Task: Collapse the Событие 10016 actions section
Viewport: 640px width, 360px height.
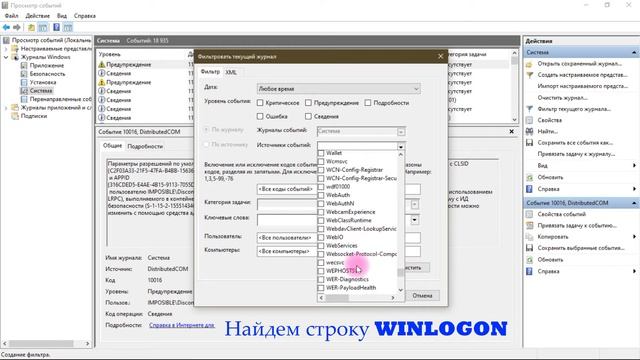Action: (x=634, y=203)
